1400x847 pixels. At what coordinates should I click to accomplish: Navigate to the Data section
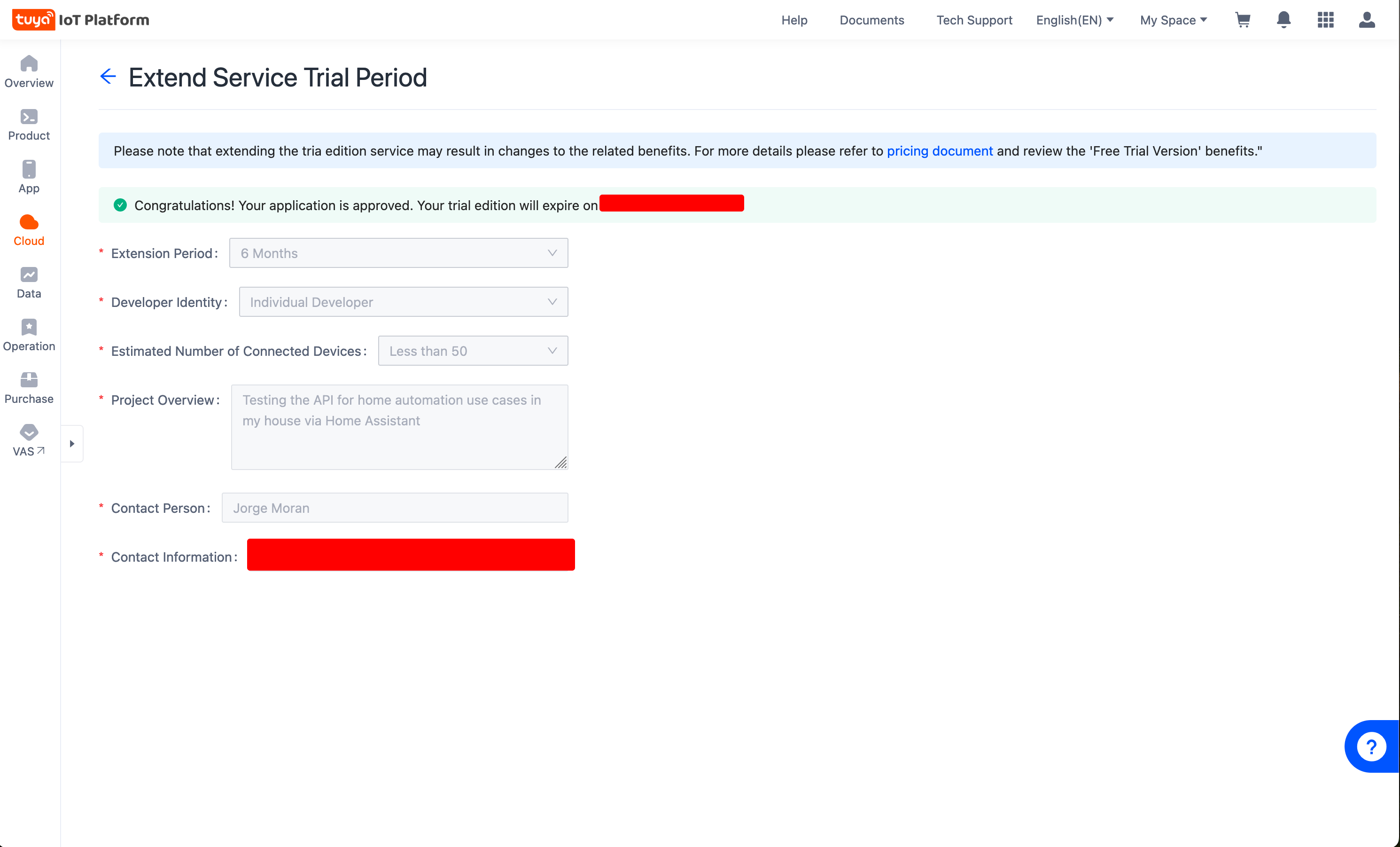[x=28, y=283]
